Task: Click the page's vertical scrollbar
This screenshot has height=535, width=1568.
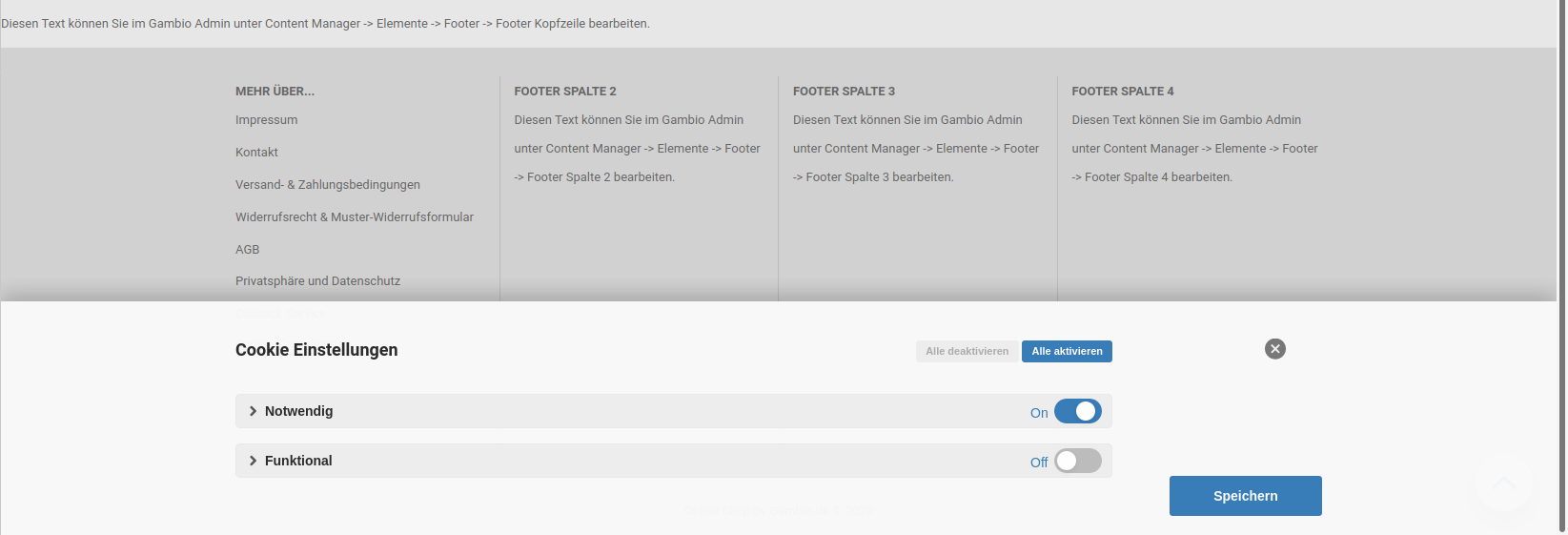Action: pyautogui.click(x=1561, y=267)
